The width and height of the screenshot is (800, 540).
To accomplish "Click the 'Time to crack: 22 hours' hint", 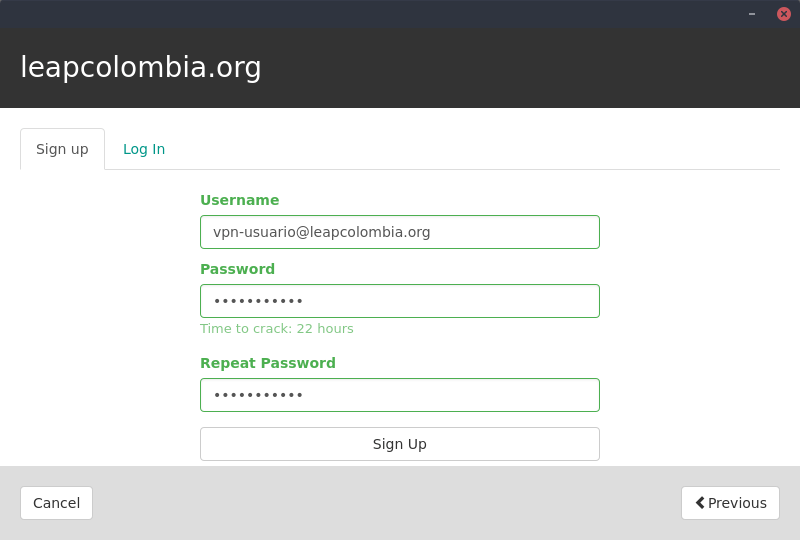I will (x=277, y=329).
